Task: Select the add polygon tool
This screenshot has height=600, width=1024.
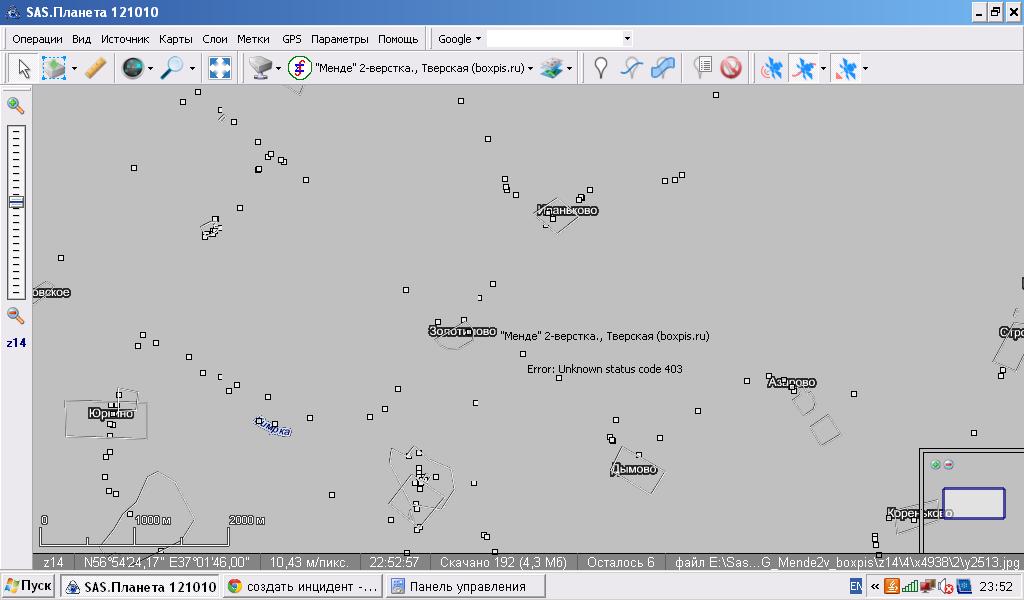Action: tap(662, 68)
